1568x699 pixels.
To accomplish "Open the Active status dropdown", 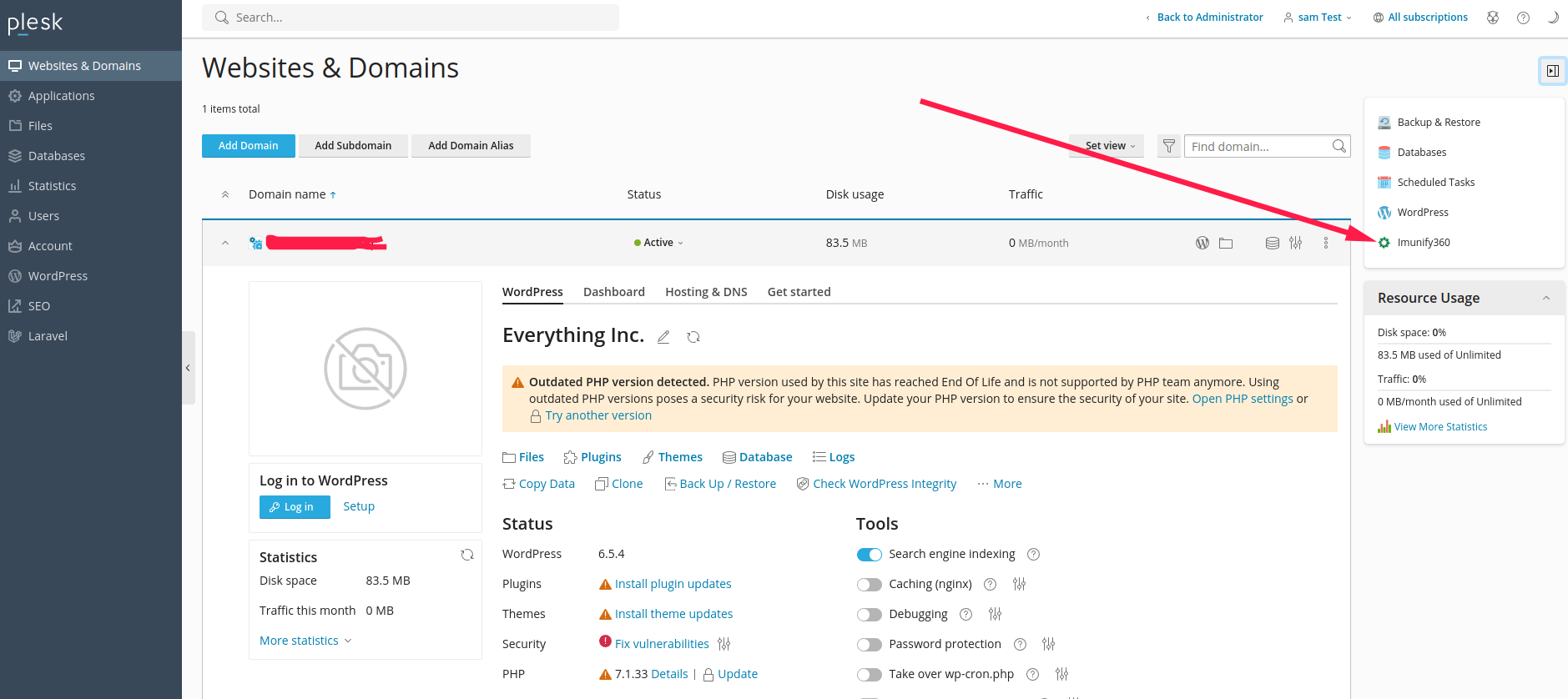I will click(658, 243).
